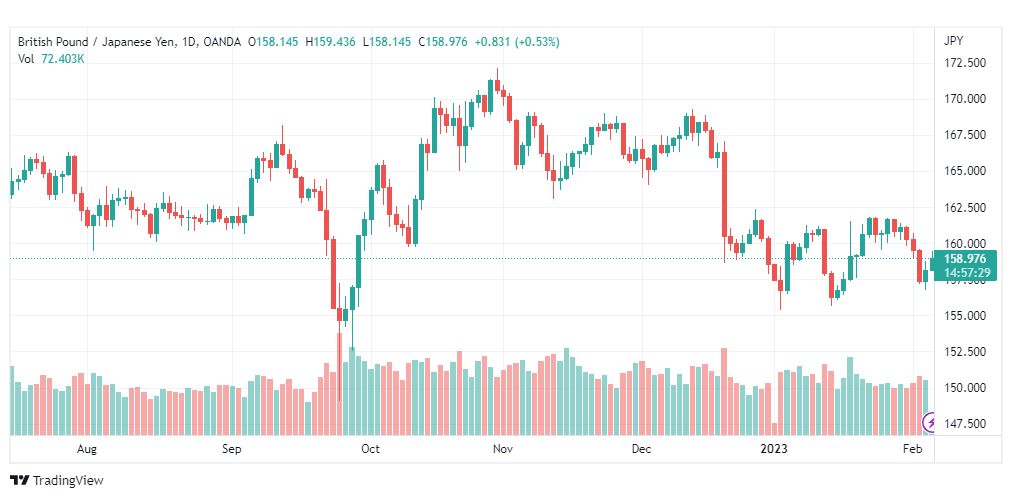Click the Feb label on time axis
Screen dimensions: 1012x498
912,449
